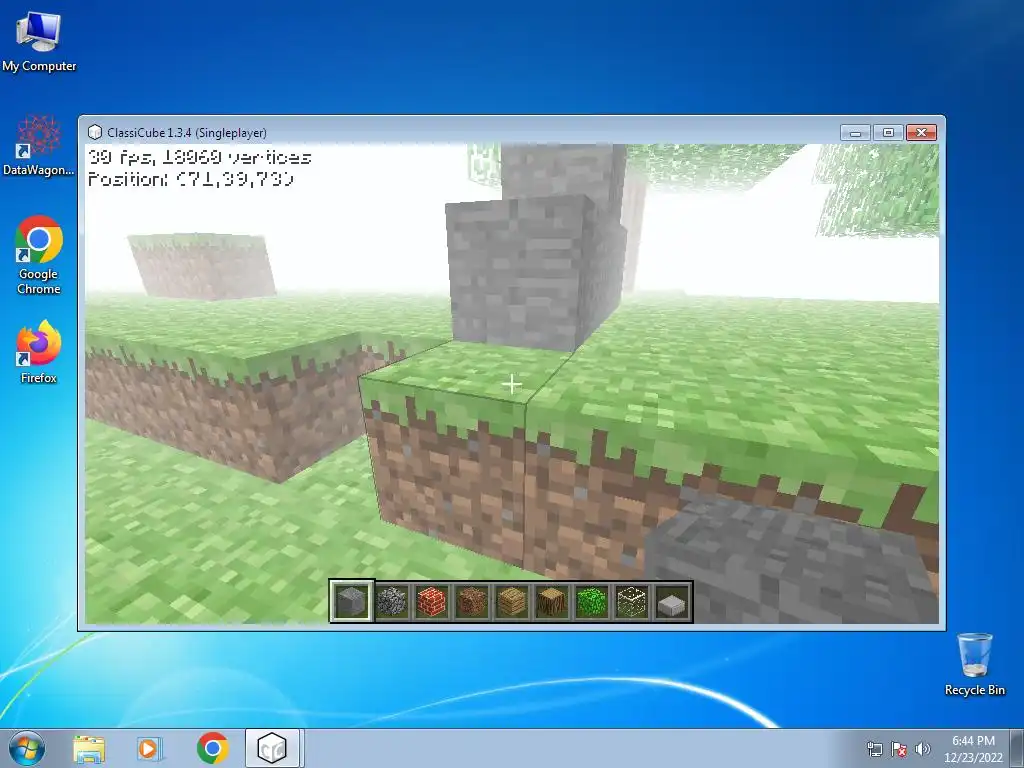
Task: Open network status tray icon
Action: click(874, 749)
